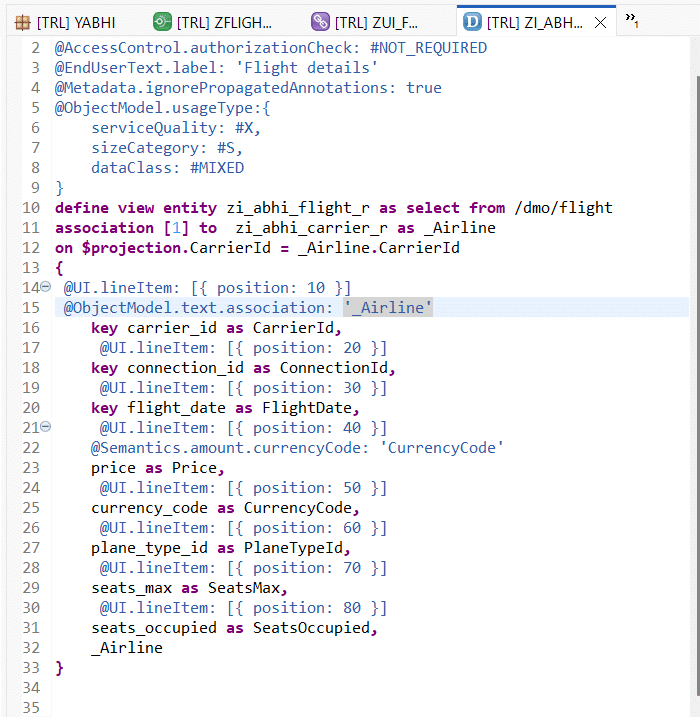Collapse the fold marker at line 21
Screen dimensions: 700x717
[x=46, y=428]
